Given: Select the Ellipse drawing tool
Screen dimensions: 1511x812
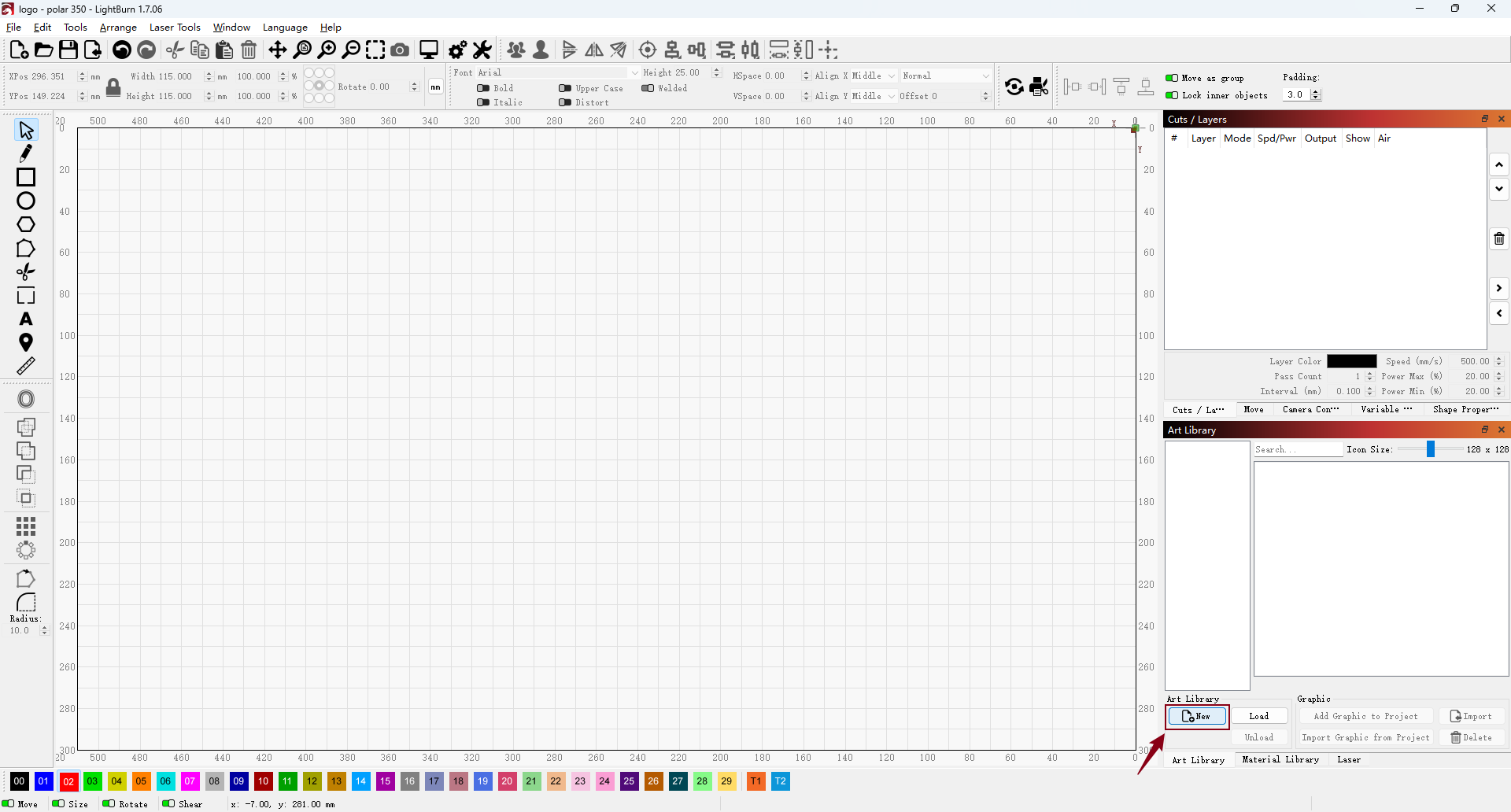Looking at the screenshot, I should click(25, 201).
